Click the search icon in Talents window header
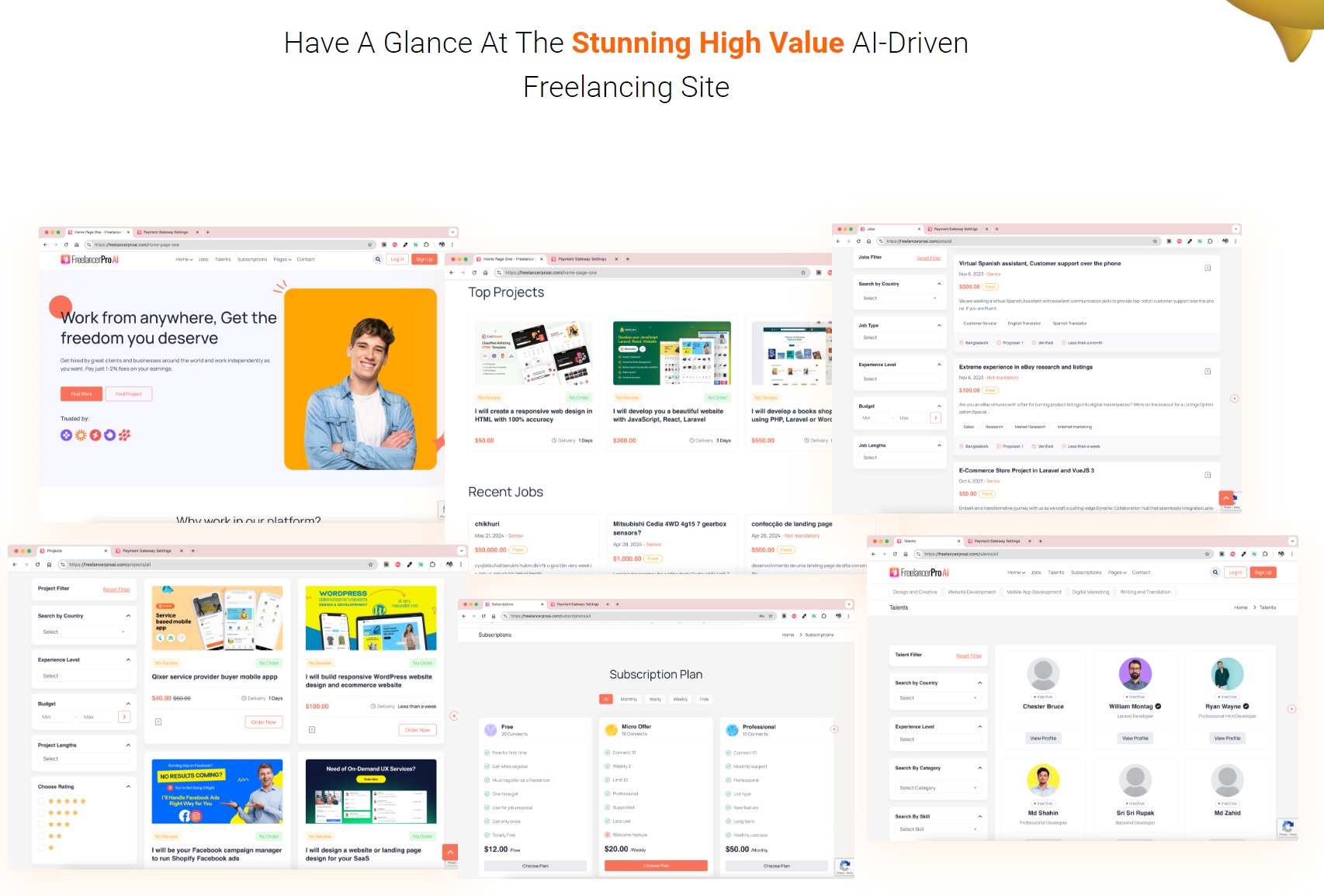Viewport: 1324px width, 896px height. pos(1215,573)
